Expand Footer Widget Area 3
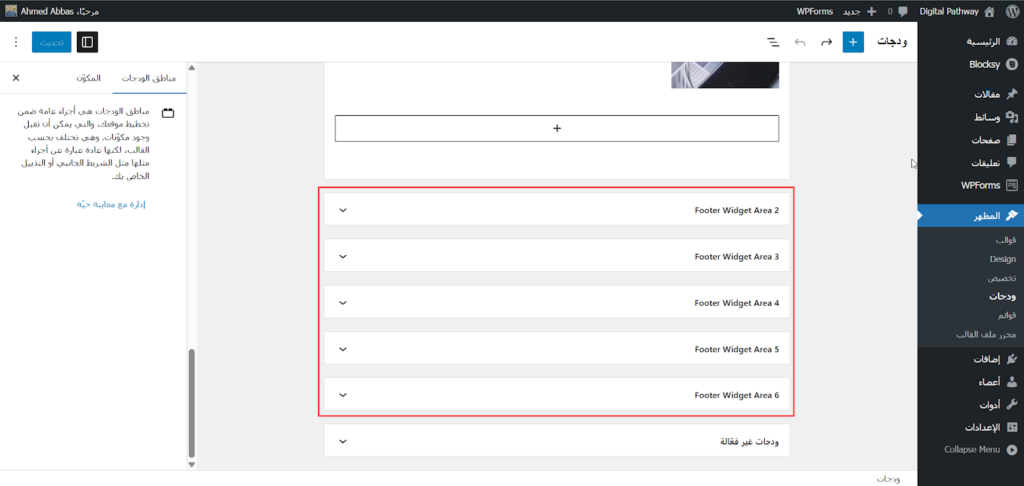Viewport: 1024px width, 486px height. [343, 257]
